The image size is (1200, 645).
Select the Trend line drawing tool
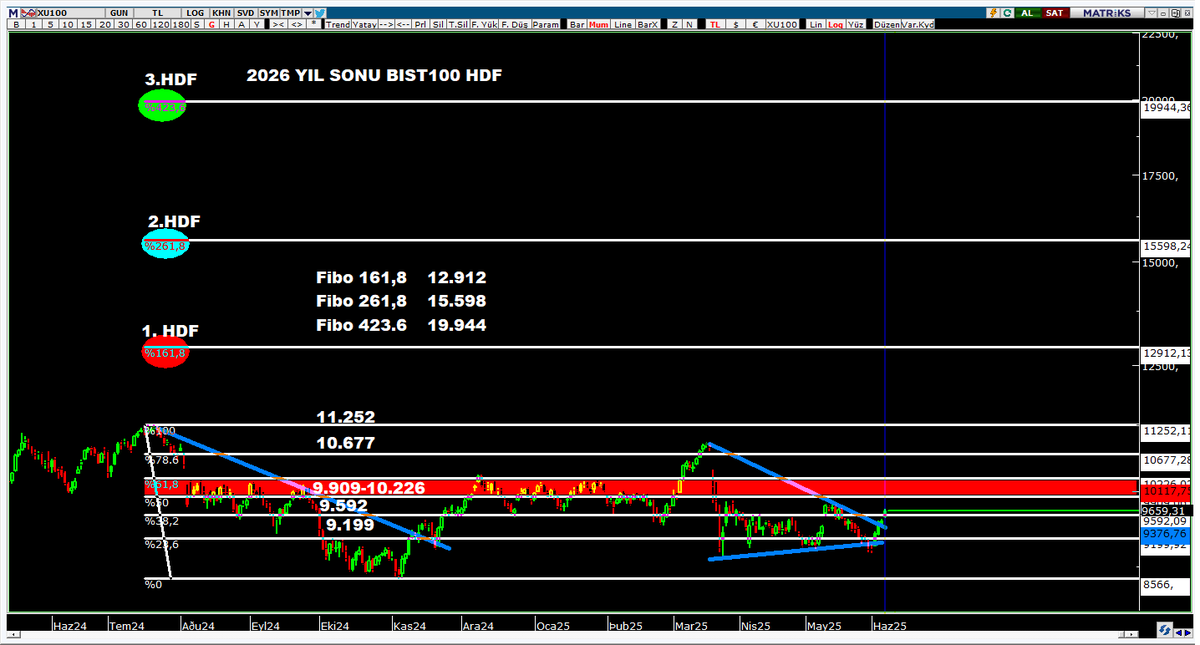pyautogui.click(x=338, y=24)
